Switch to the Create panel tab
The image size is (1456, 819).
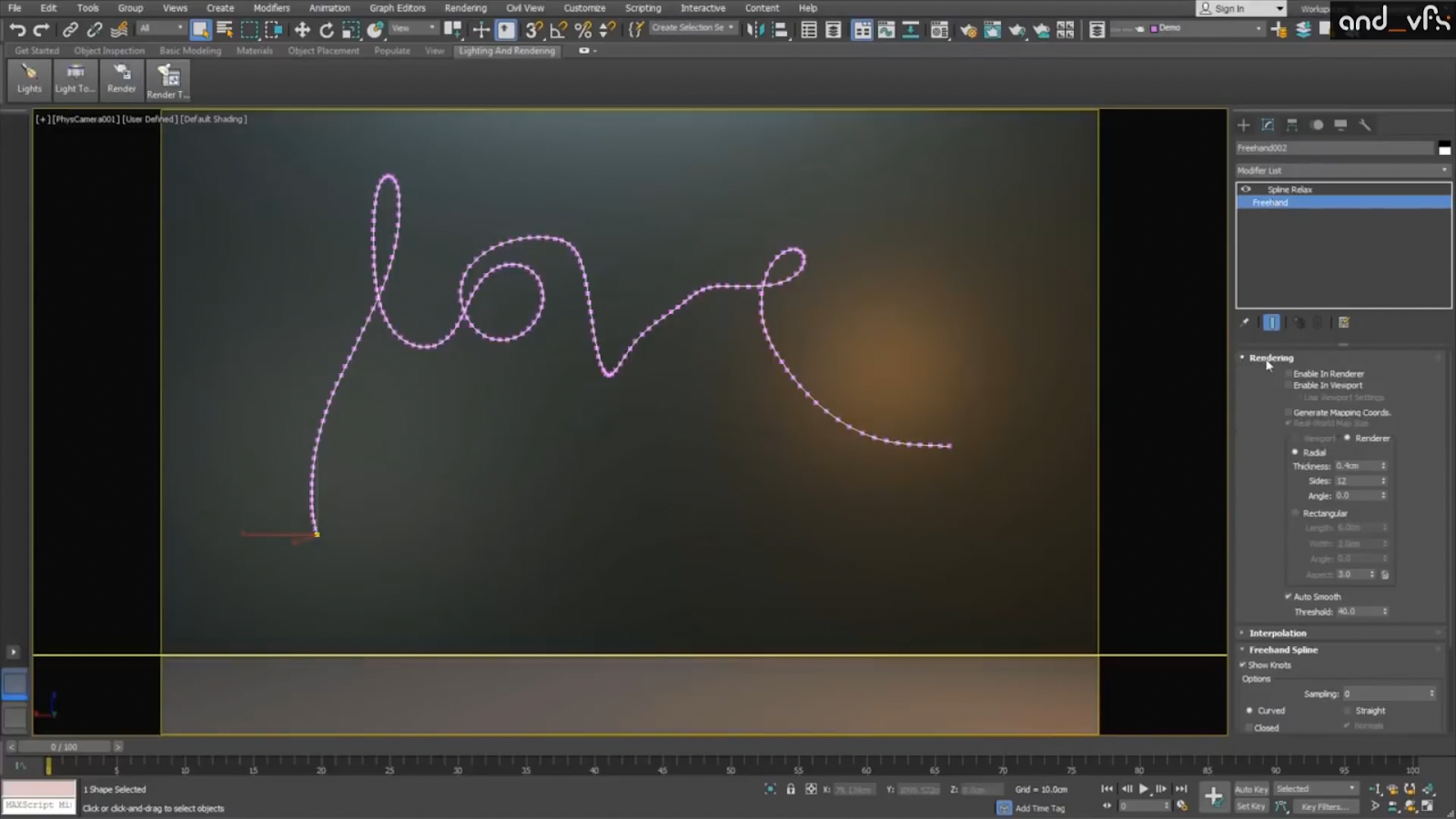coord(1243,125)
